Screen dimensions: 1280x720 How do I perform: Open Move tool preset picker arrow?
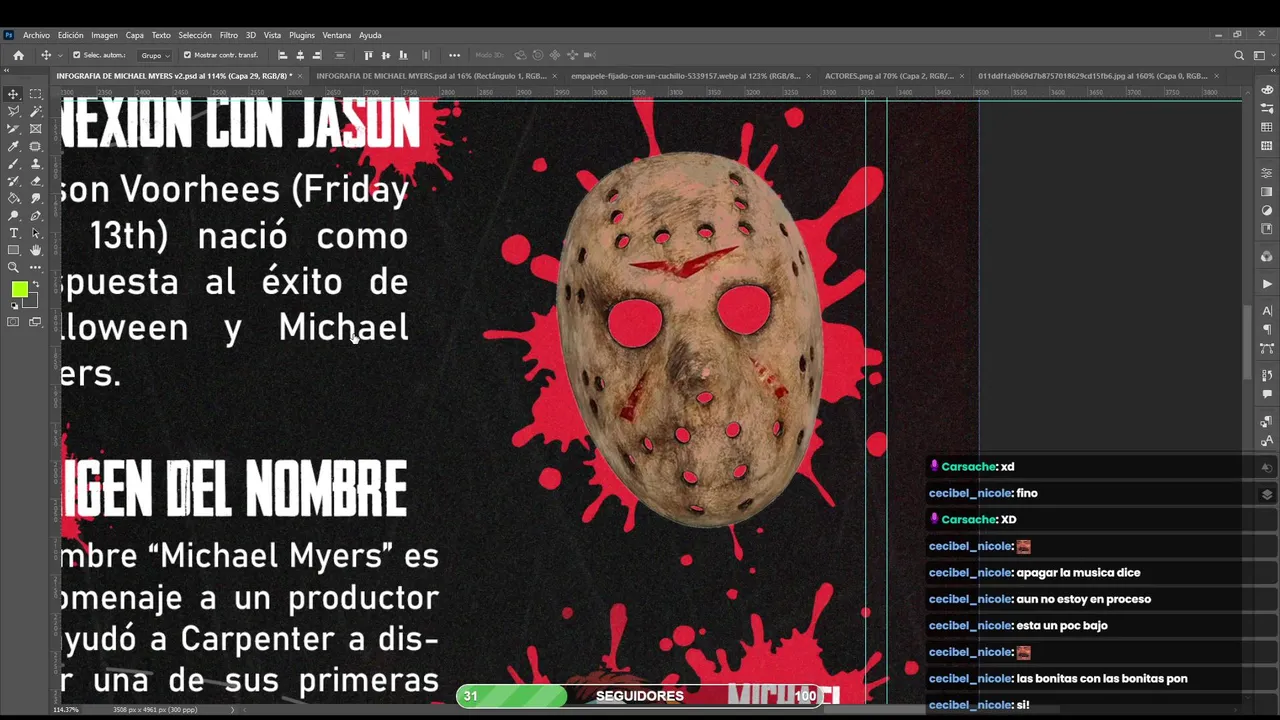(60, 55)
